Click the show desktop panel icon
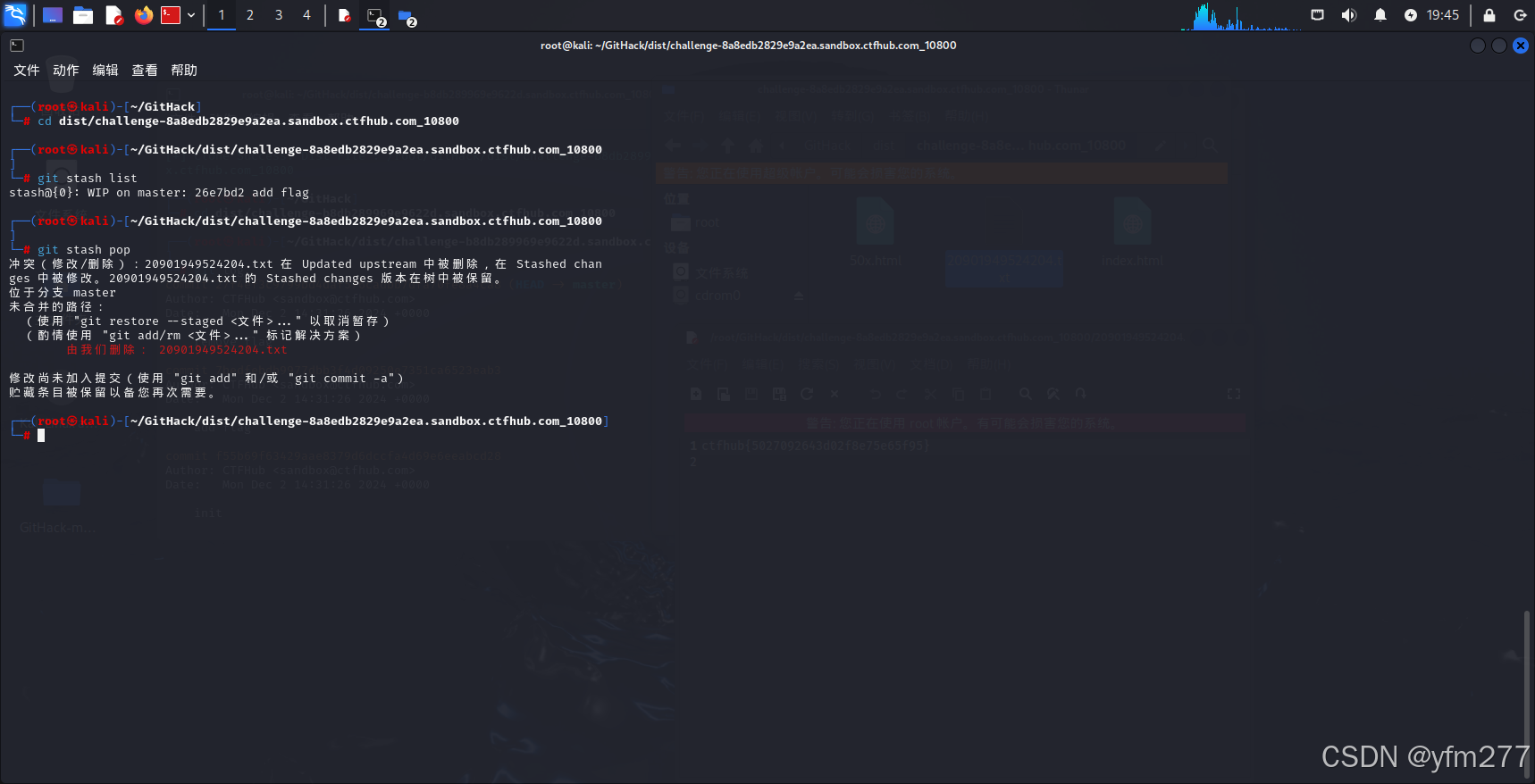 coord(53,15)
